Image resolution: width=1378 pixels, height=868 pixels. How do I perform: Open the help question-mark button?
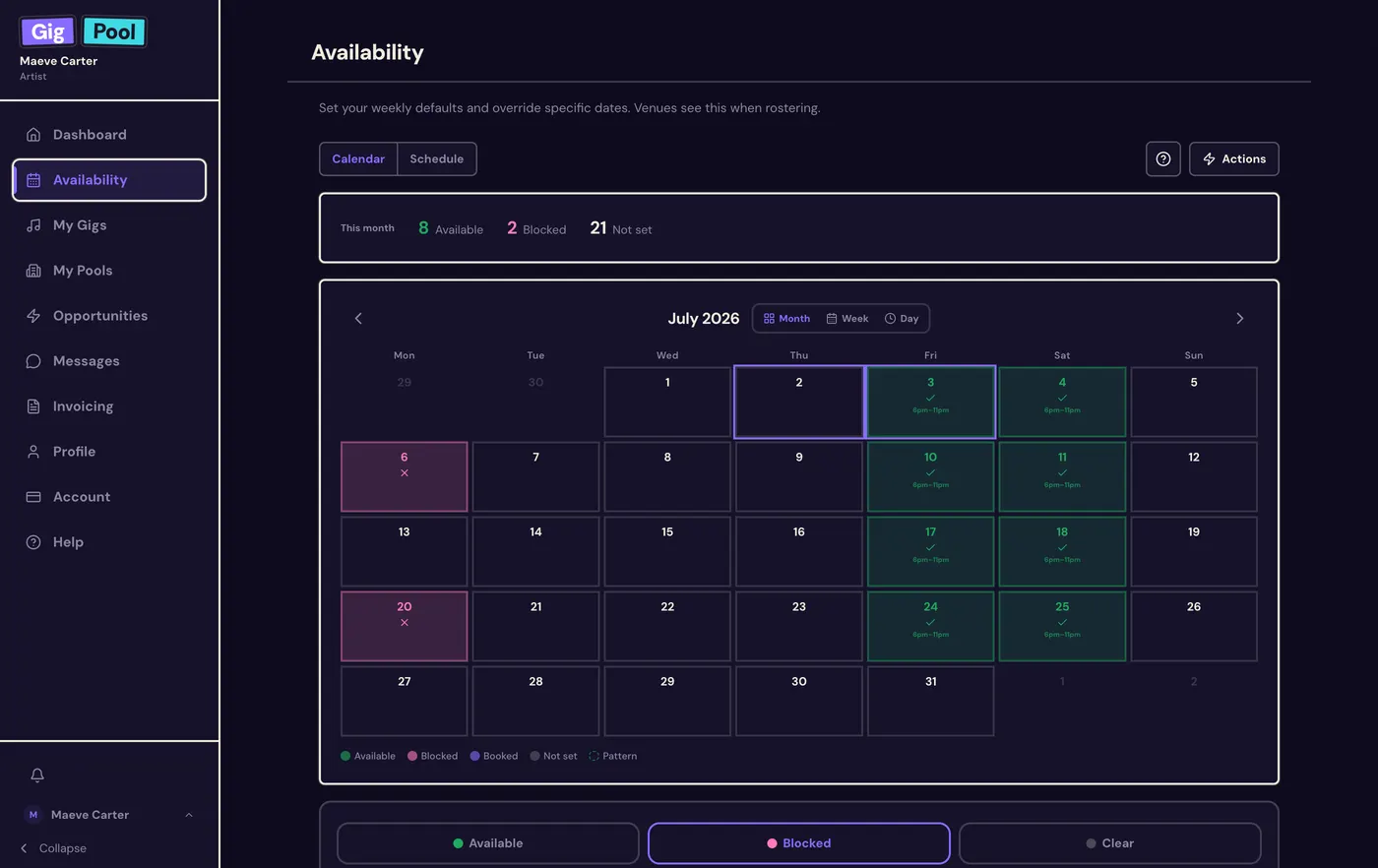(1163, 158)
